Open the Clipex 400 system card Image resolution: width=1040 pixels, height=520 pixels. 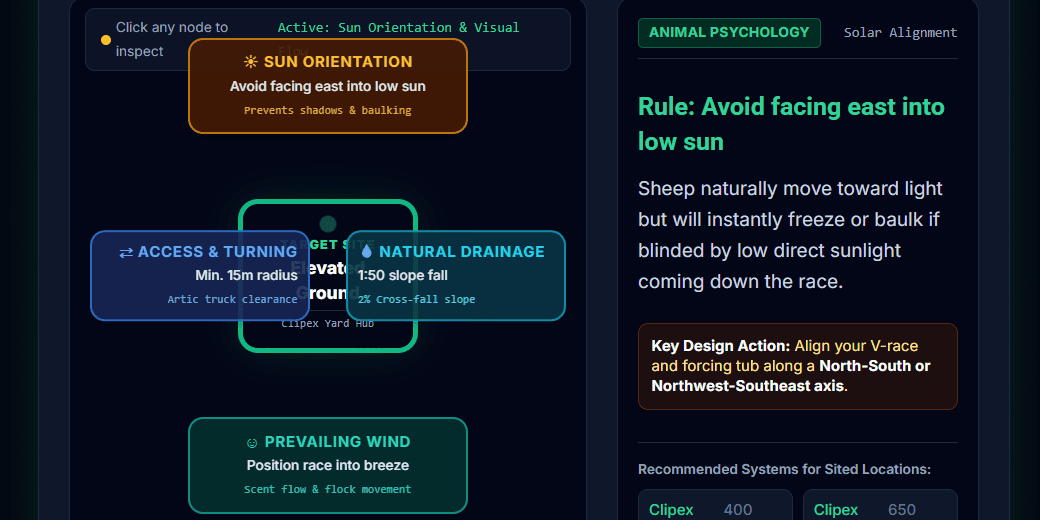715,505
